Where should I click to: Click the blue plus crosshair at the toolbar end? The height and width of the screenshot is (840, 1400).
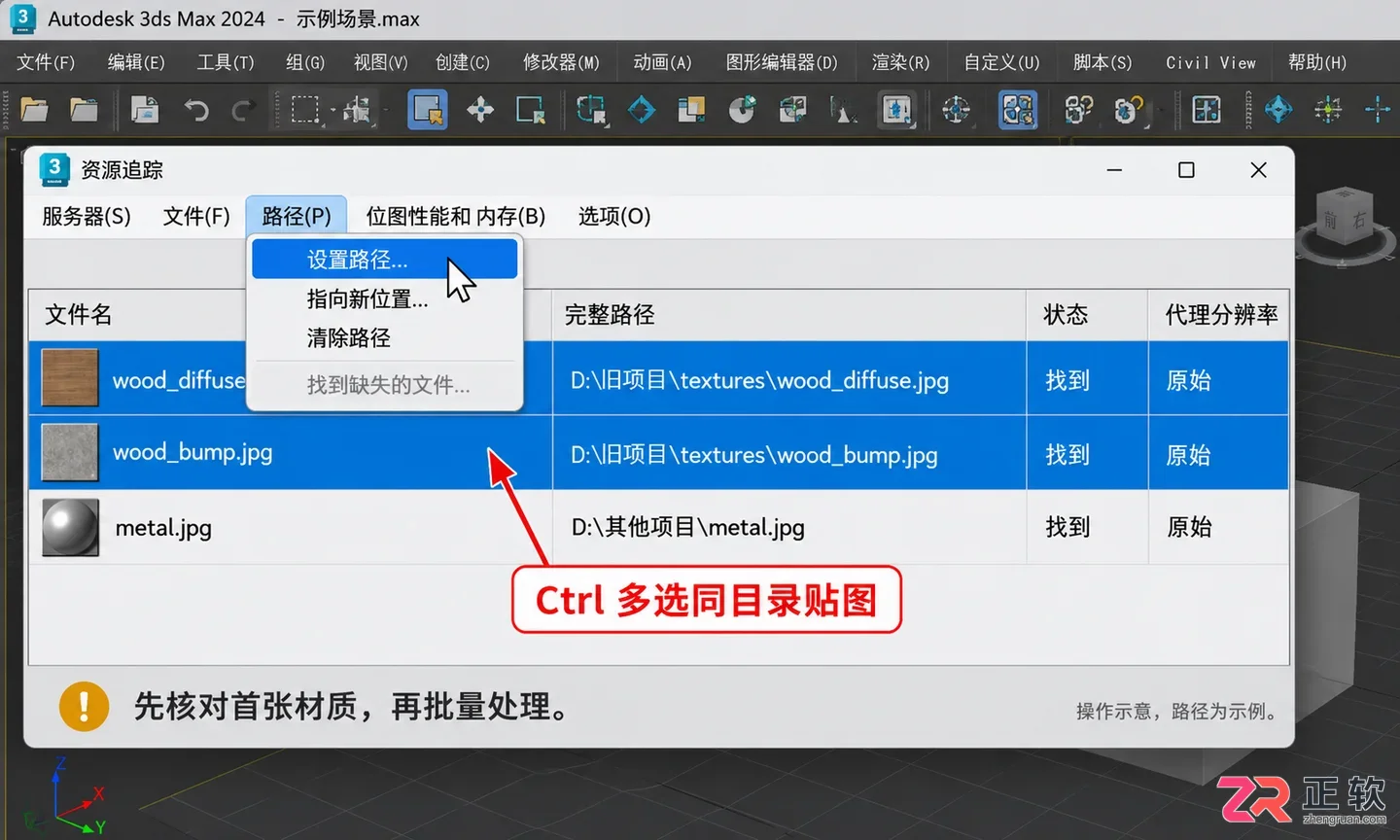(1378, 110)
